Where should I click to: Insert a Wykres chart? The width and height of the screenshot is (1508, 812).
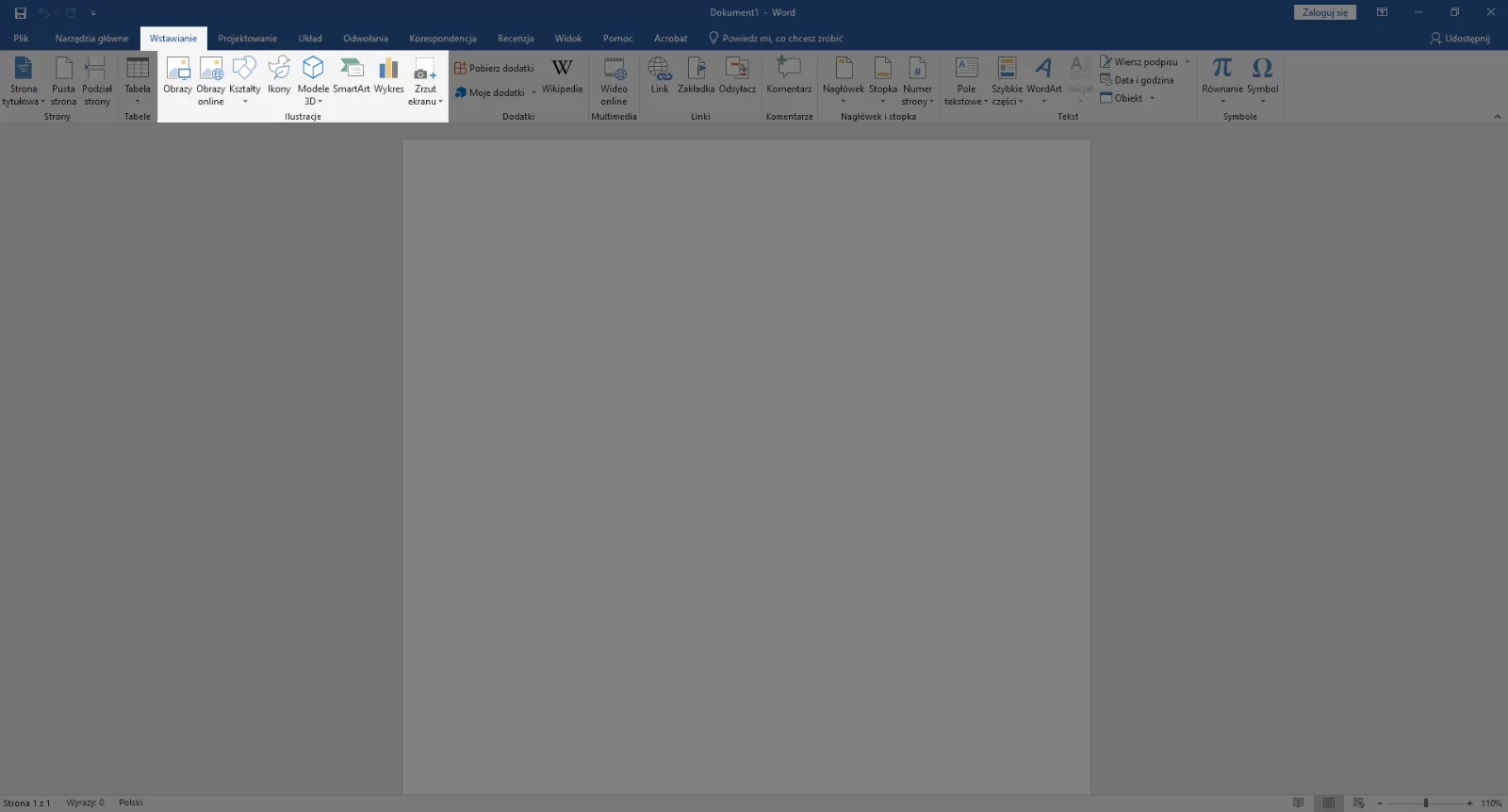point(388,75)
